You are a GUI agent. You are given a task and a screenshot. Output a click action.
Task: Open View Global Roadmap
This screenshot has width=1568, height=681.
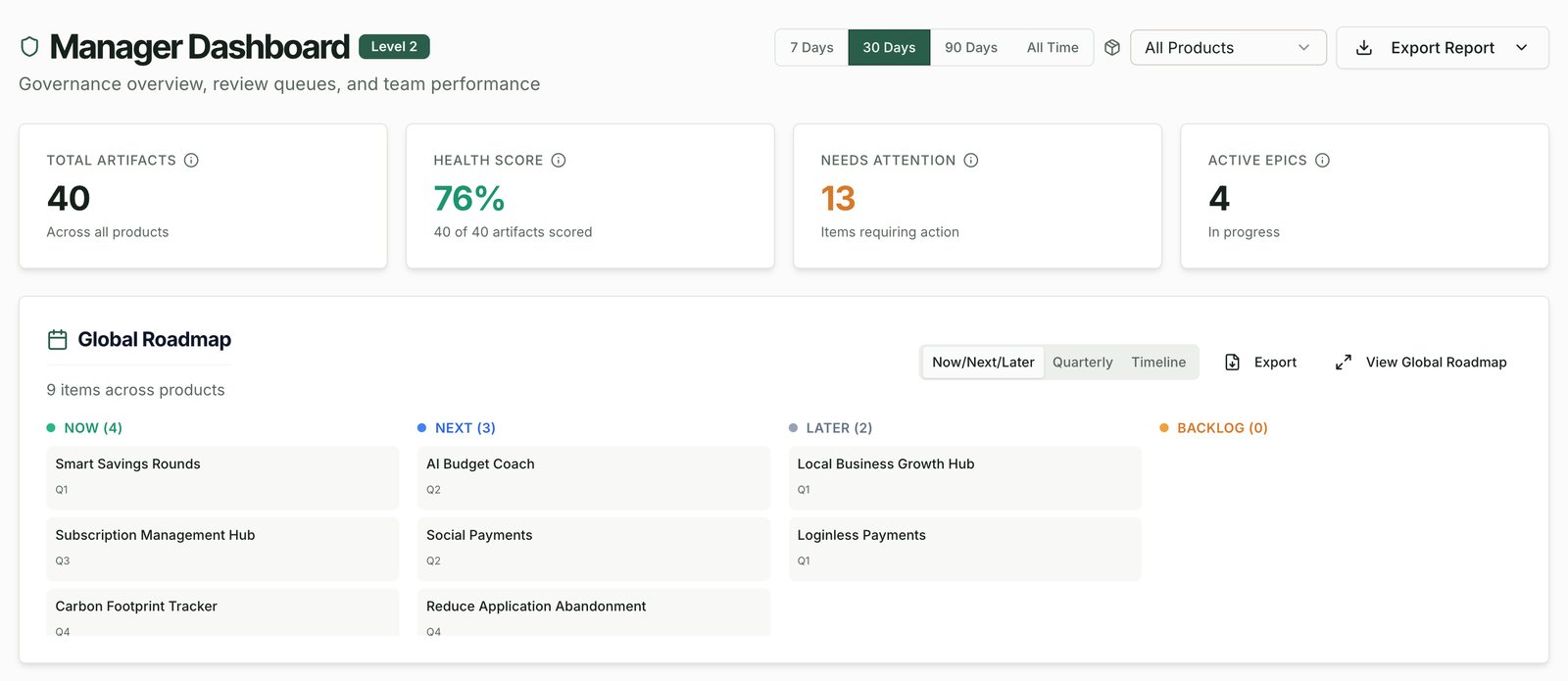[x=1421, y=362]
